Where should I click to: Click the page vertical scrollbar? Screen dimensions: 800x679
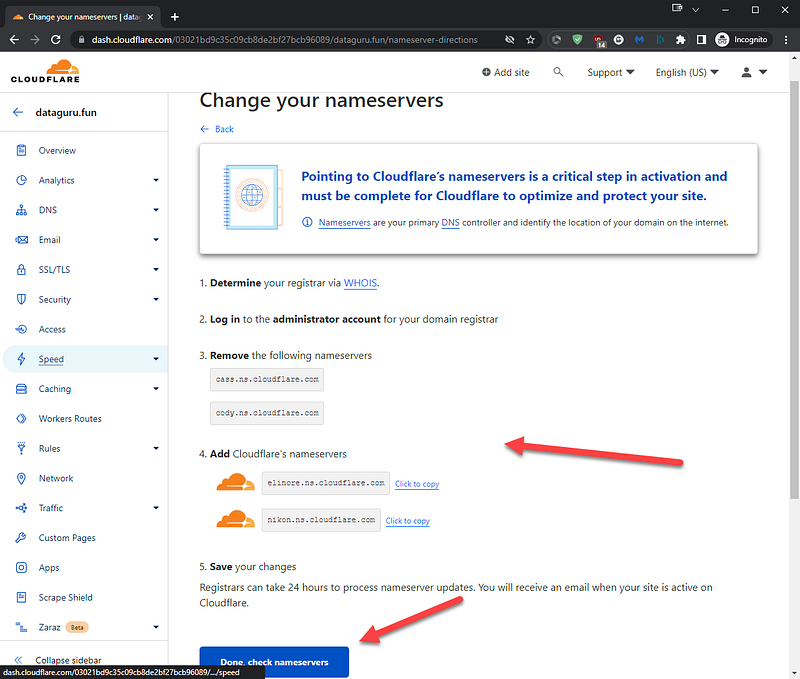[x=794, y=289]
